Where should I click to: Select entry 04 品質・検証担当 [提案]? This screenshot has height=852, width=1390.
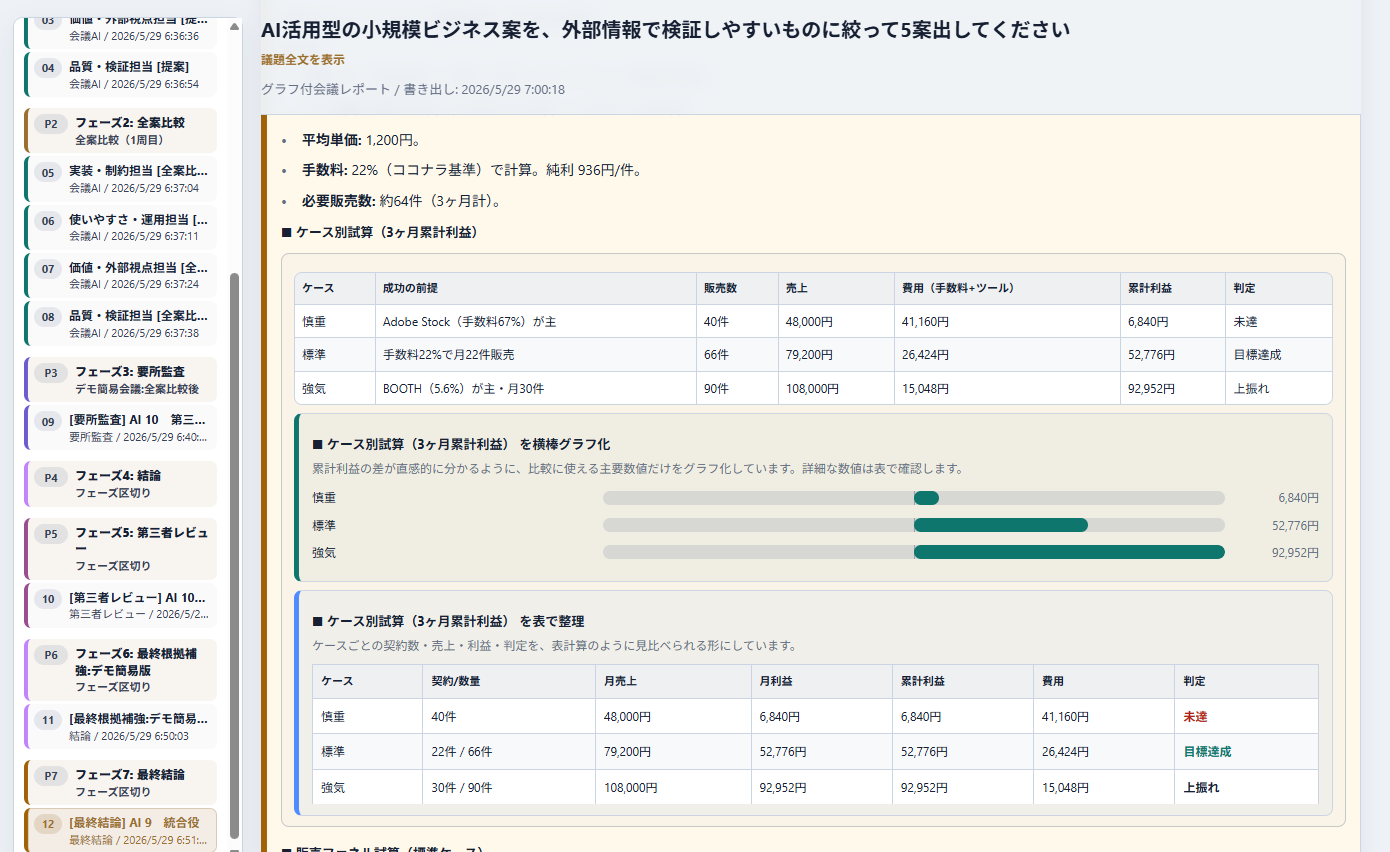(x=120, y=75)
